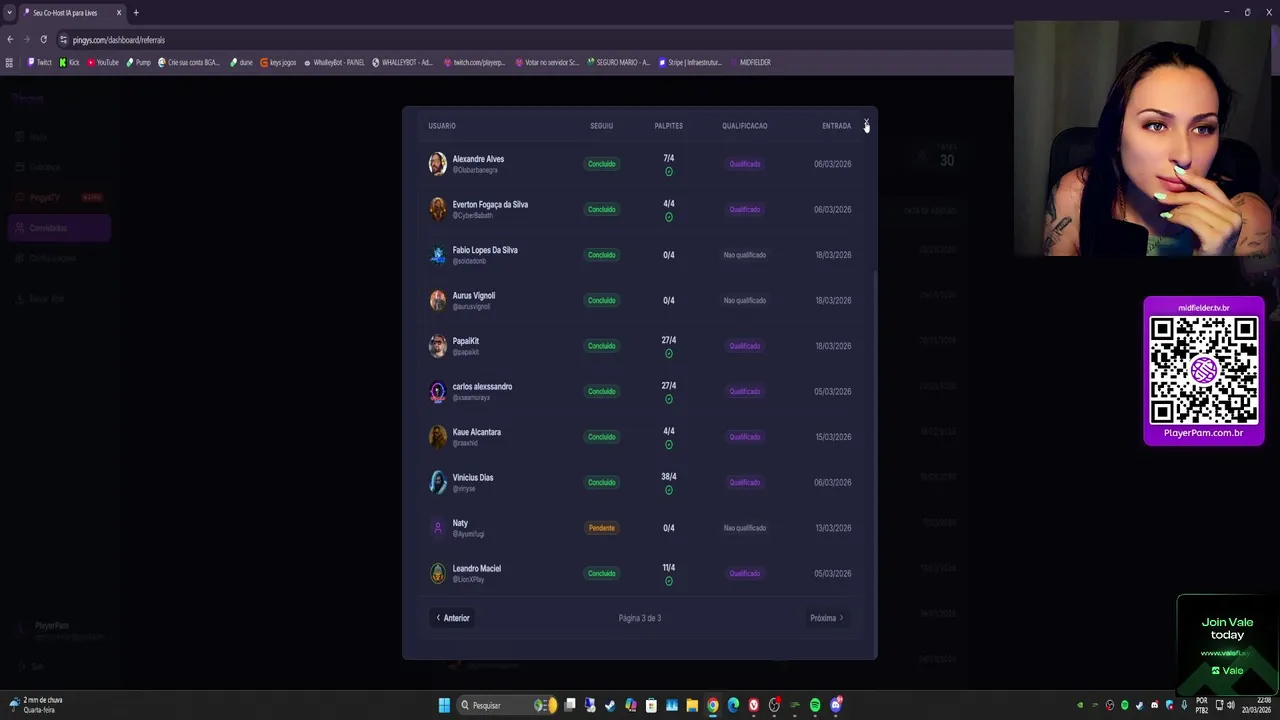
Task: Click Concluído badge for Alexandre Alves
Action: pos(601,164)
